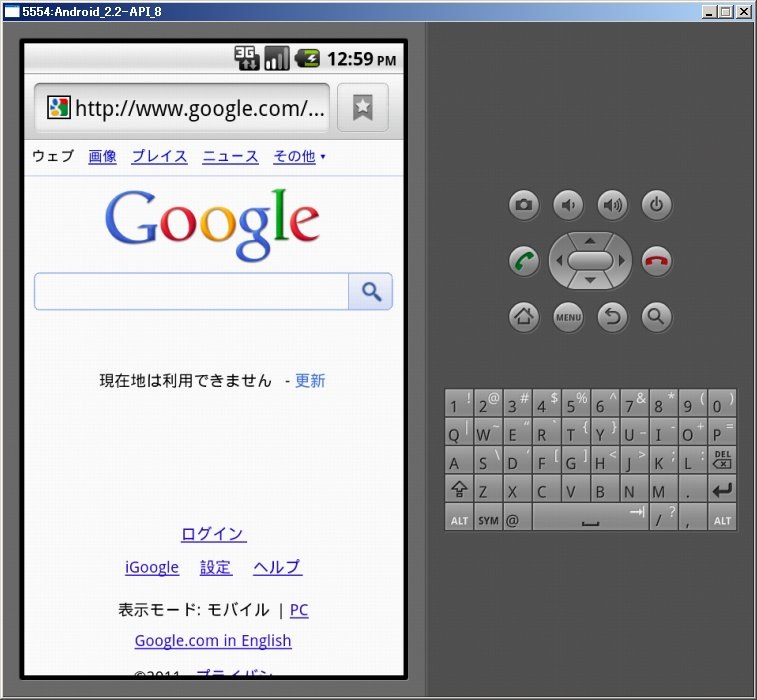Viewport: 757px width, 700px height.
Task: Click the 1 key on keyboard
Action: click(459, 403)
